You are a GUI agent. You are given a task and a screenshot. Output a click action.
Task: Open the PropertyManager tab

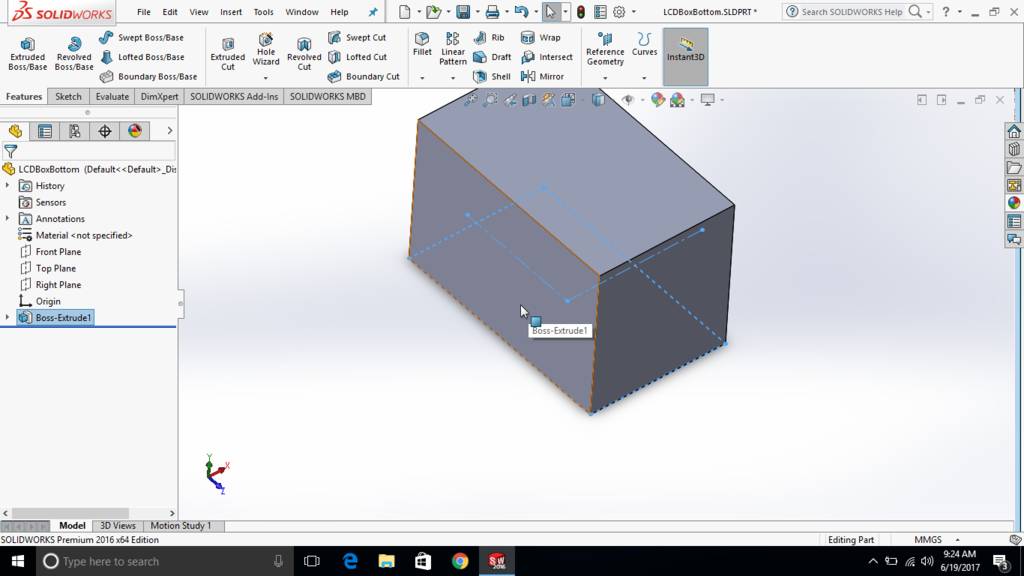click(x=45, y=131)
